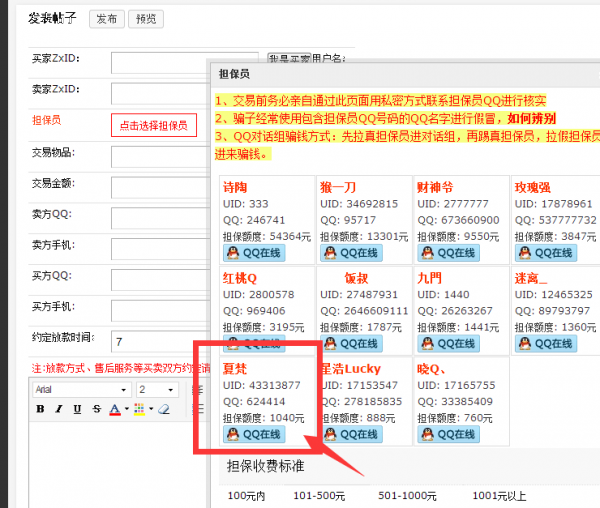The image size is (600, 508).
Task: Focus the 卖方手机 input field
Action: point(161,249)
